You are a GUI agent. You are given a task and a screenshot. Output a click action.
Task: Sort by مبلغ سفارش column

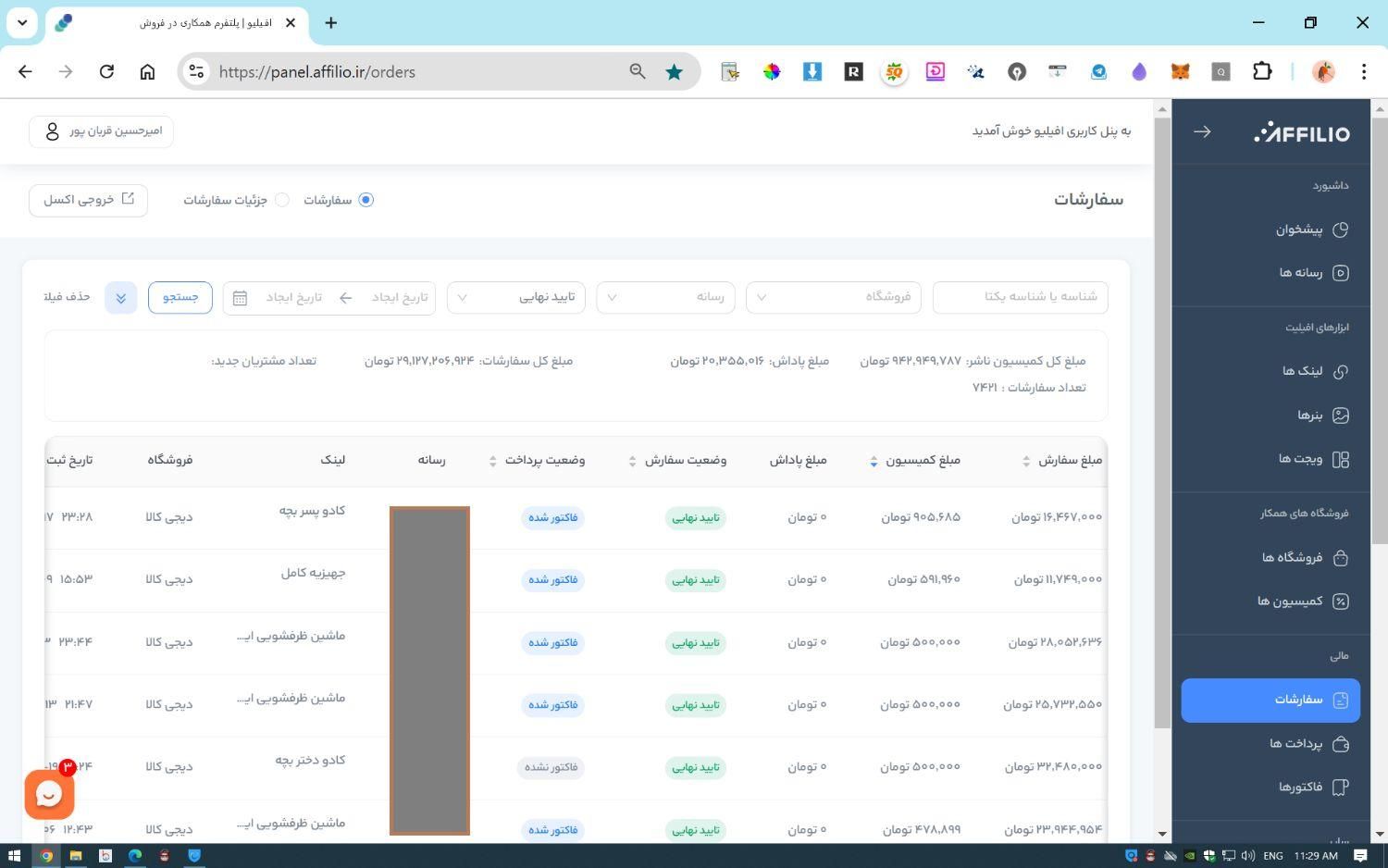coord(1026,461)
